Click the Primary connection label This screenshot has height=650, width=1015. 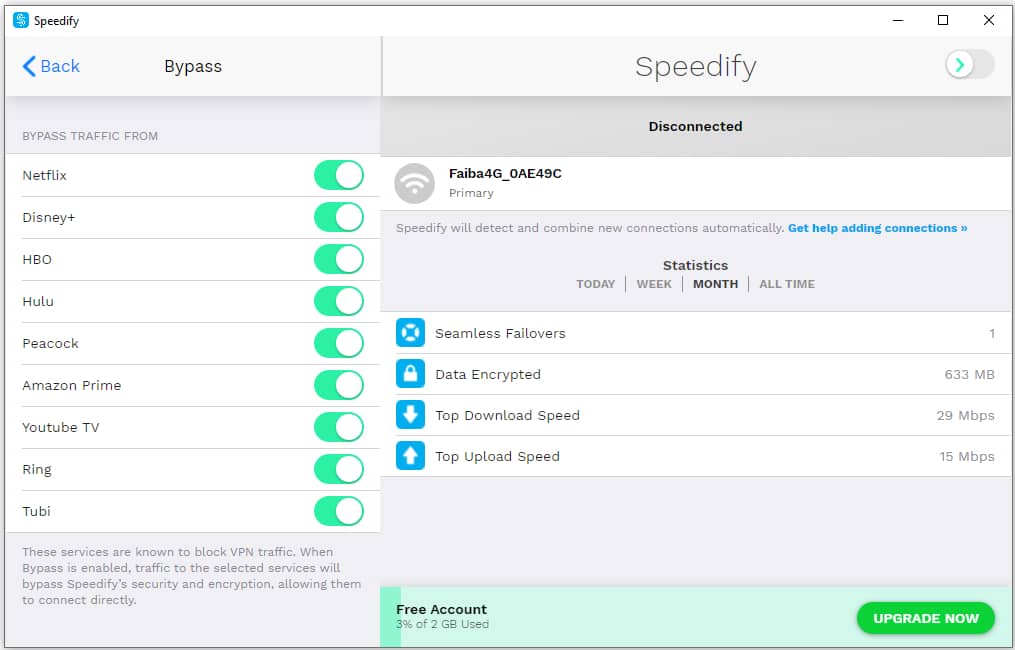click(x=471, y=193)
